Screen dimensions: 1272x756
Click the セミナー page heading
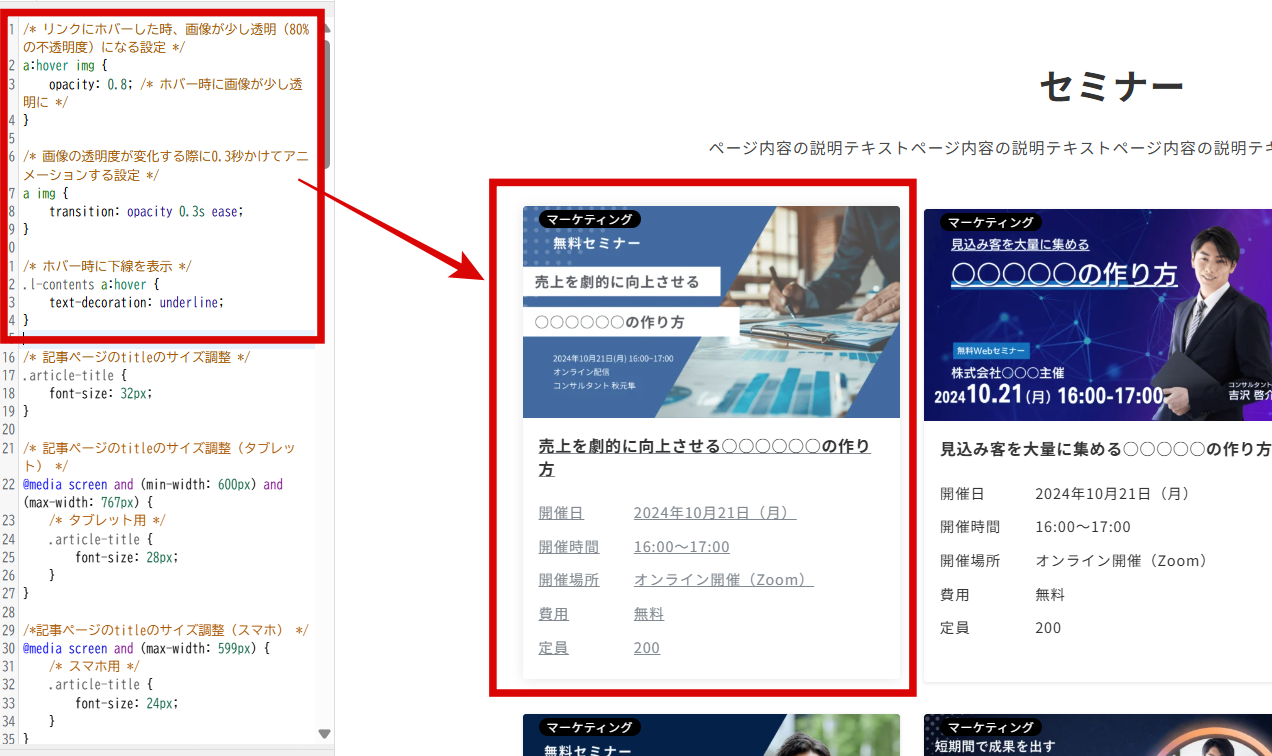point(1112,88)
